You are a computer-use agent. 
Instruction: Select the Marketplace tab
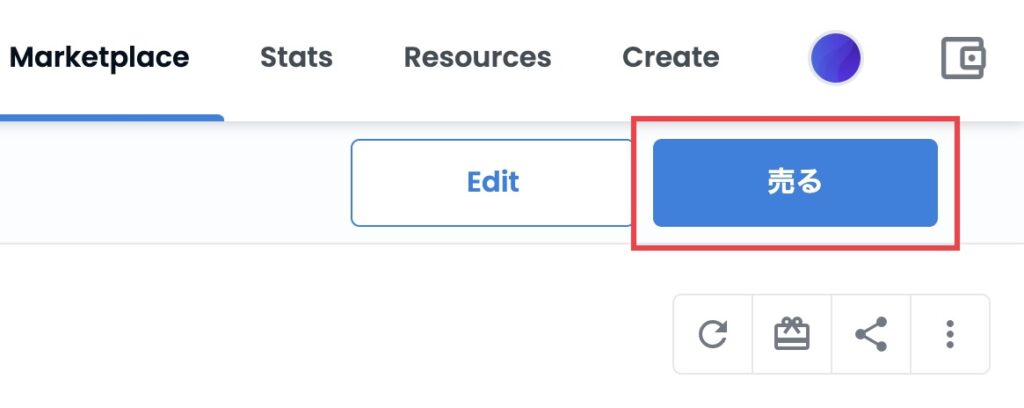99,57
